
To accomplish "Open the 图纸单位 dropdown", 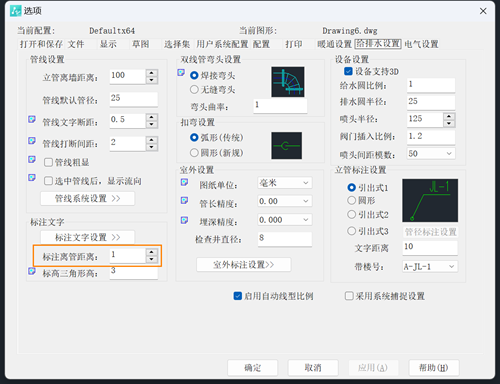I will 285,183.
